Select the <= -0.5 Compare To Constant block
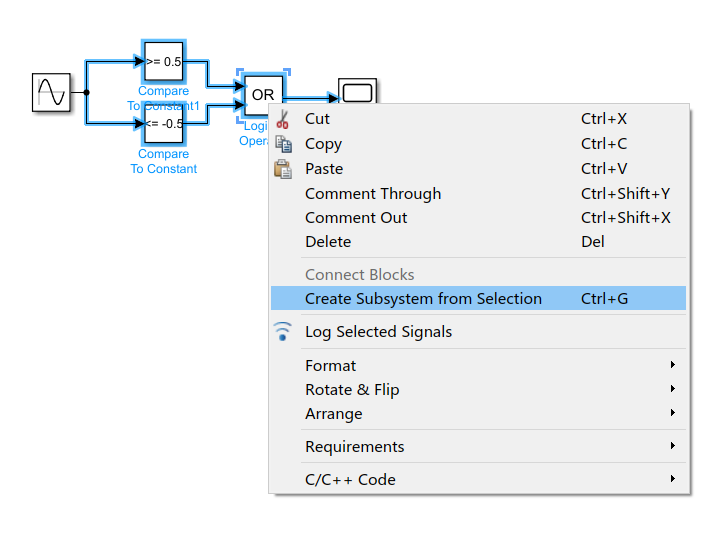This screenshot has width=714, height=557. [164, 124]
